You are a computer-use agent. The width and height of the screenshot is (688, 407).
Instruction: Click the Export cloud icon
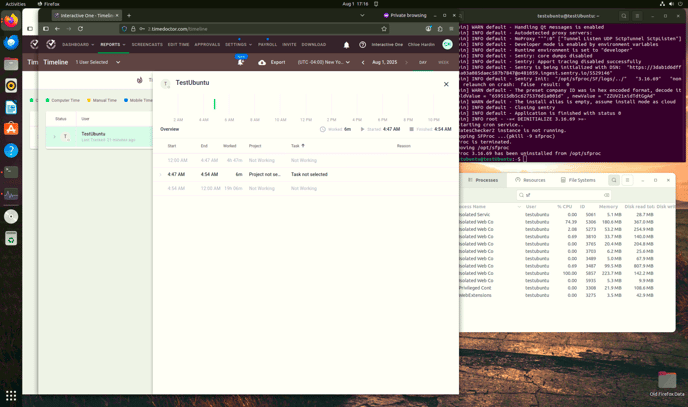pyautogui.click(x=262, y=62)
